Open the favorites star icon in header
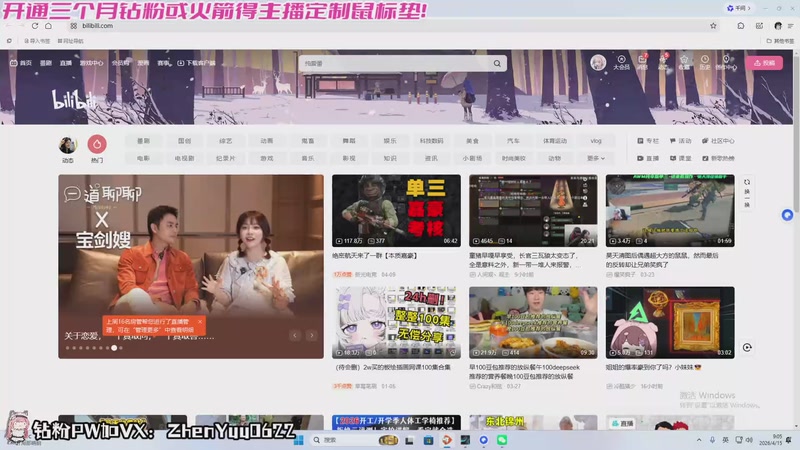Screen dimensions: 800x450 [684, 63]
